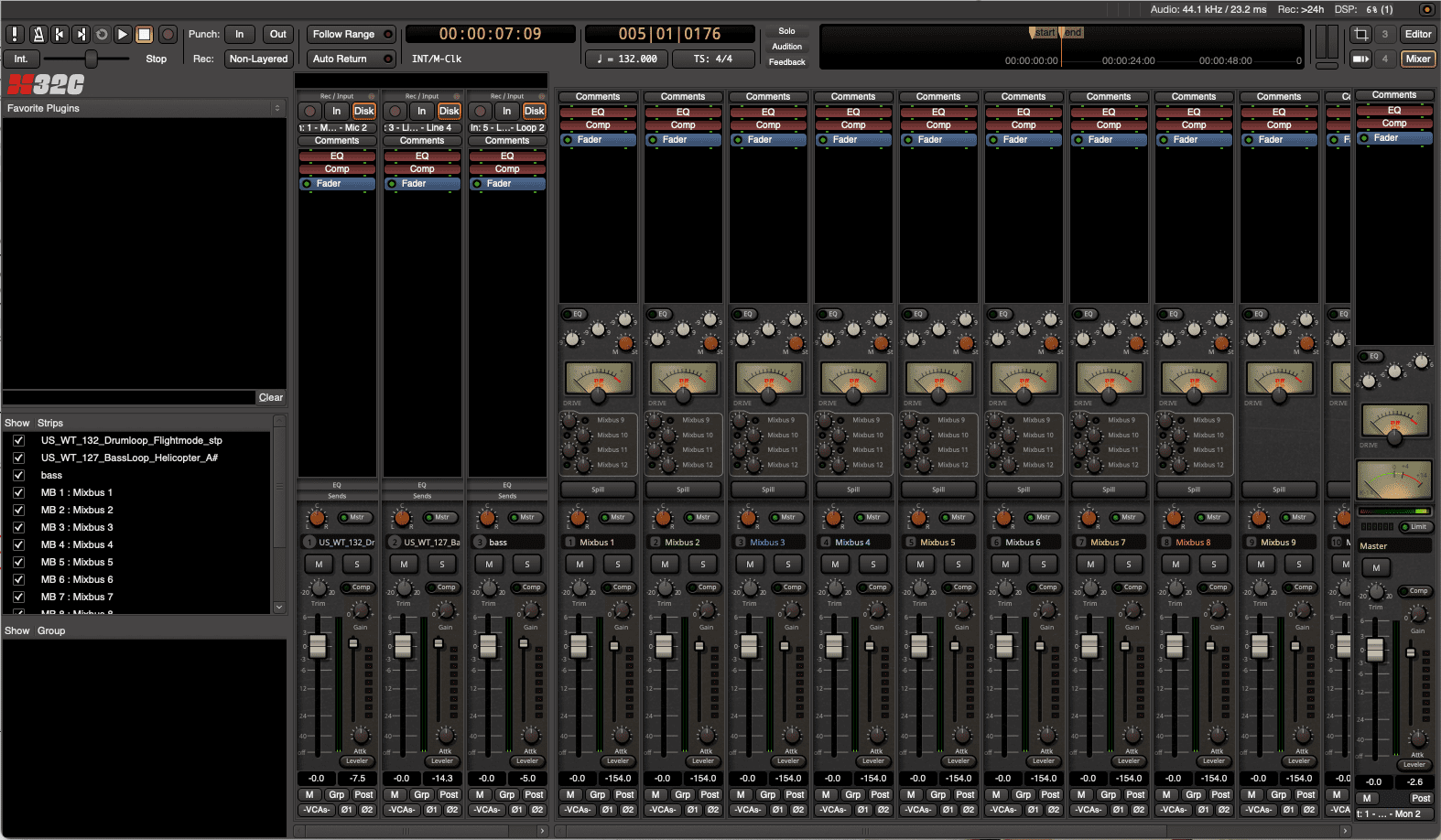1441x840 pixels.
Task: Go to session start icon
Action: coord(60,34)
